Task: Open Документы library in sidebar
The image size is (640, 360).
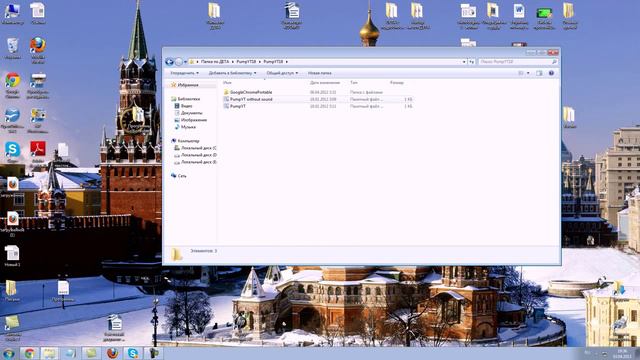Action: click(x=191, y=113)
